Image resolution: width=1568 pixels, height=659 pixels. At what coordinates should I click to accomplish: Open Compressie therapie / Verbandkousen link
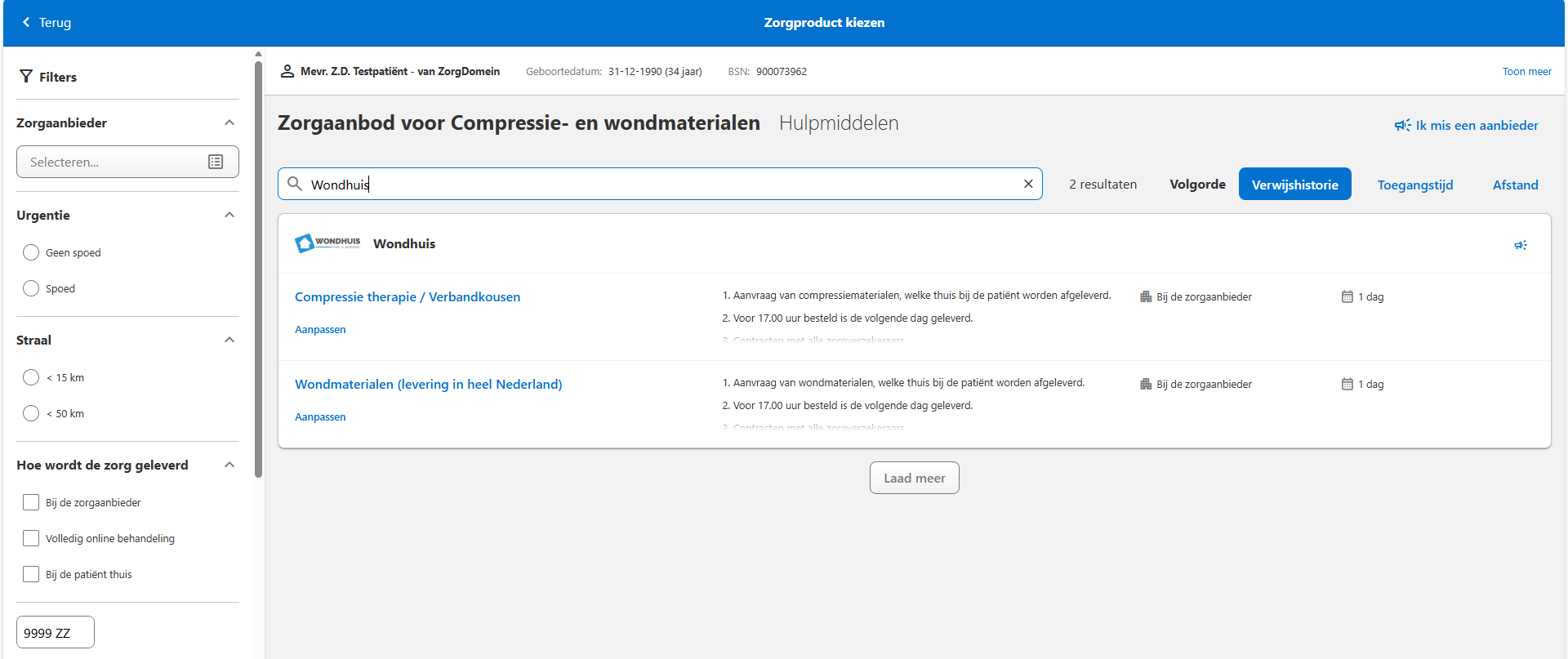coord(407,296)
